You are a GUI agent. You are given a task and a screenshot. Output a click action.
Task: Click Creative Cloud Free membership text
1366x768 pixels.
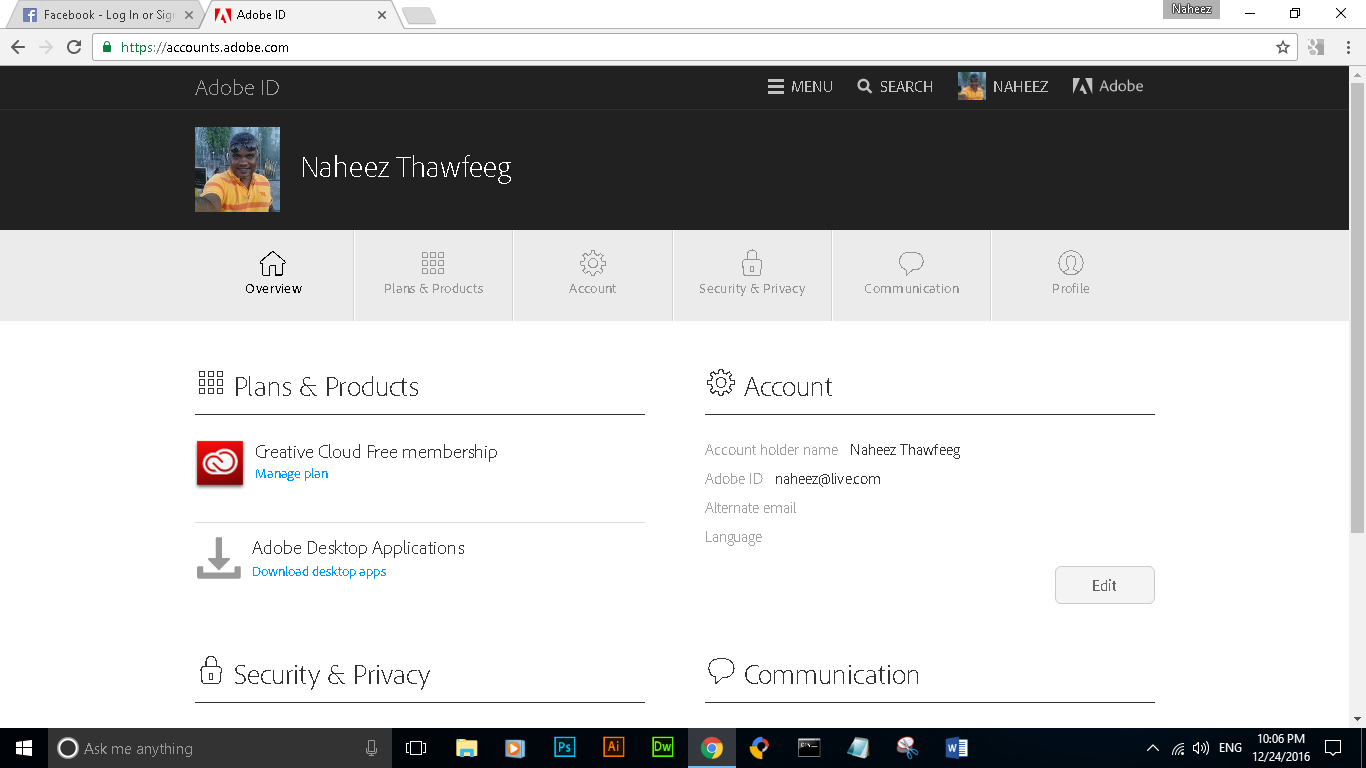[376, 452]
